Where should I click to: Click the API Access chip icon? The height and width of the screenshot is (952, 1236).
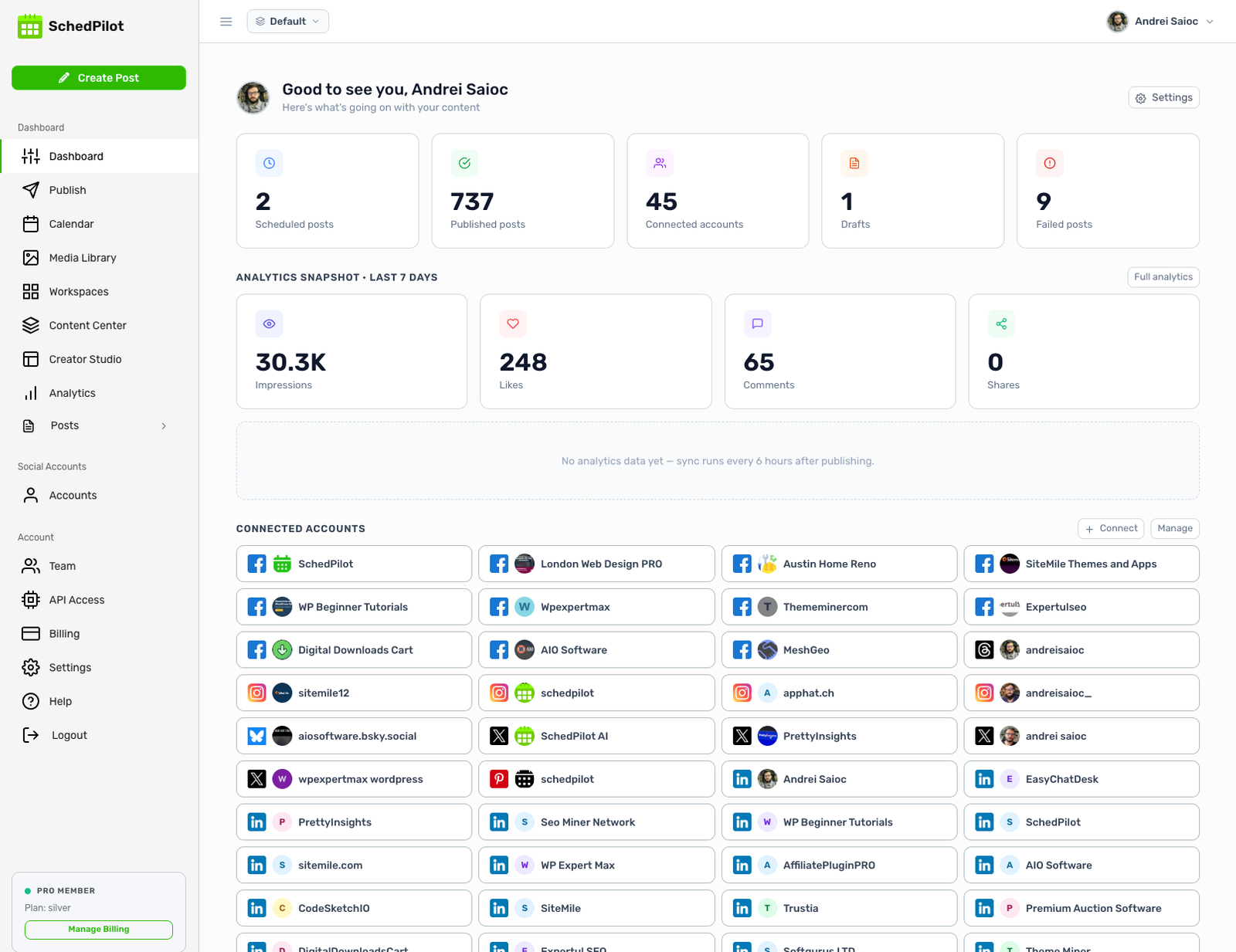click(31, 600)
